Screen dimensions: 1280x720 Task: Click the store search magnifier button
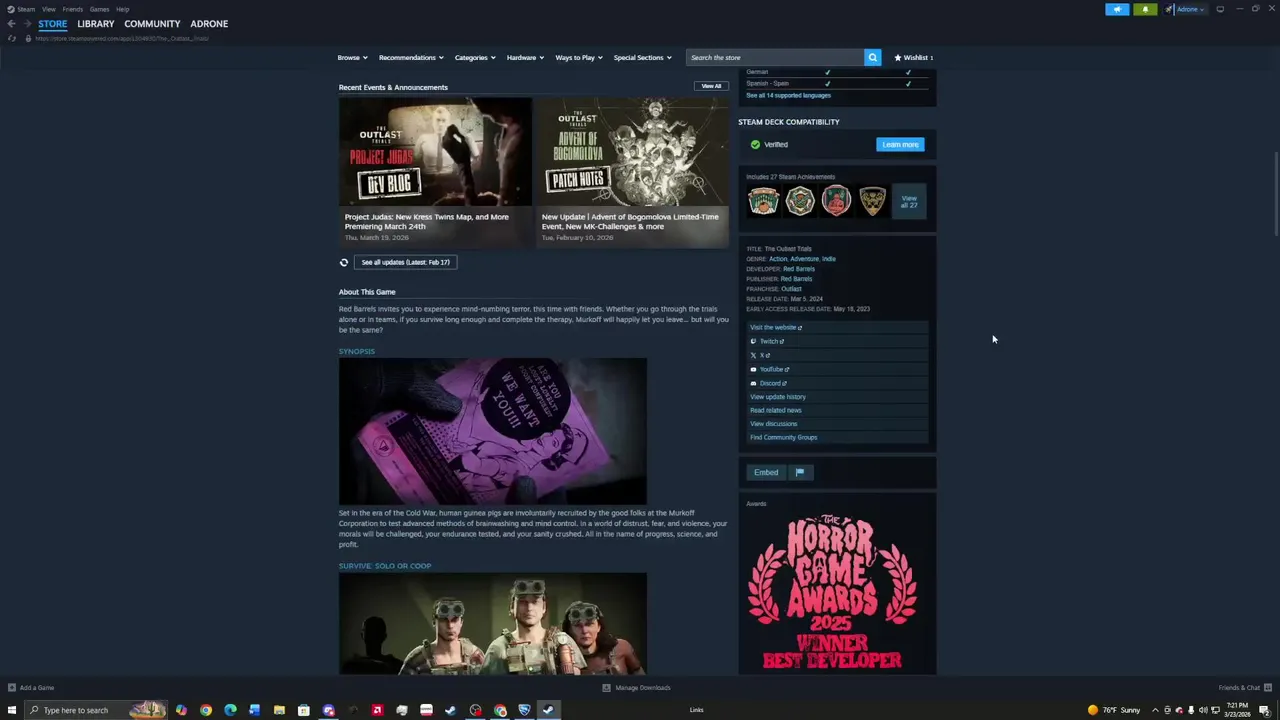[x=872, y=57]
